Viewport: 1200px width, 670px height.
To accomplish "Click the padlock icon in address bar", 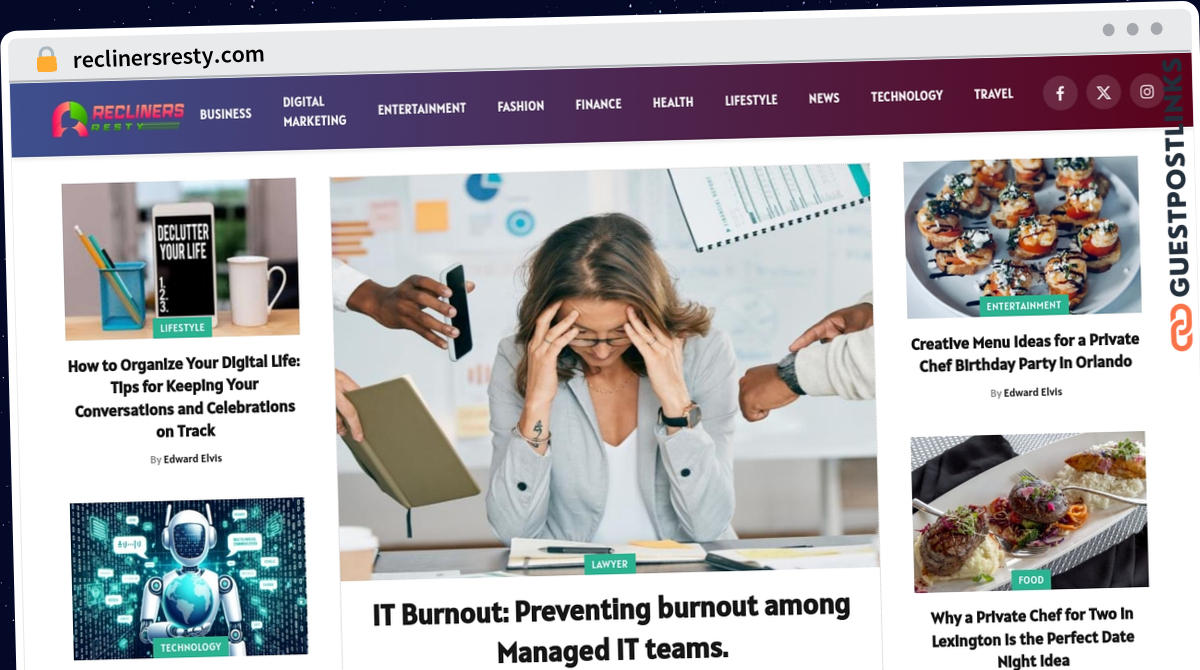I will [46, 60].
